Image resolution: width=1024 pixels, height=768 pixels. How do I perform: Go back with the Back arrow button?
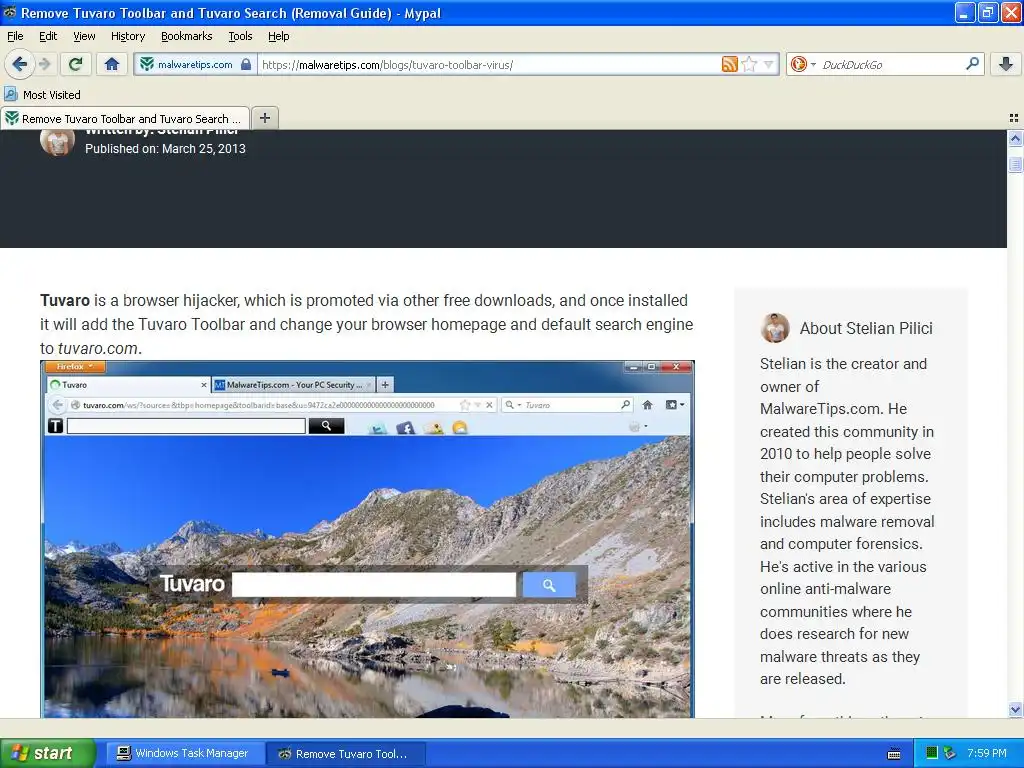point(20,64)
